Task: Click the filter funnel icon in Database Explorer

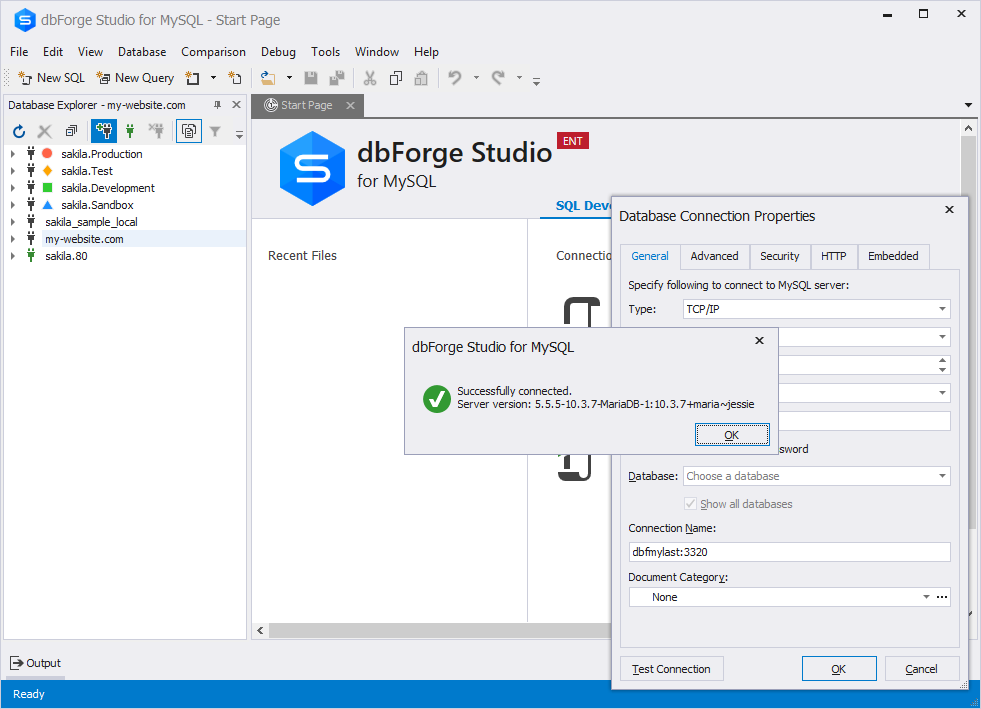Action: coord(215,131)
